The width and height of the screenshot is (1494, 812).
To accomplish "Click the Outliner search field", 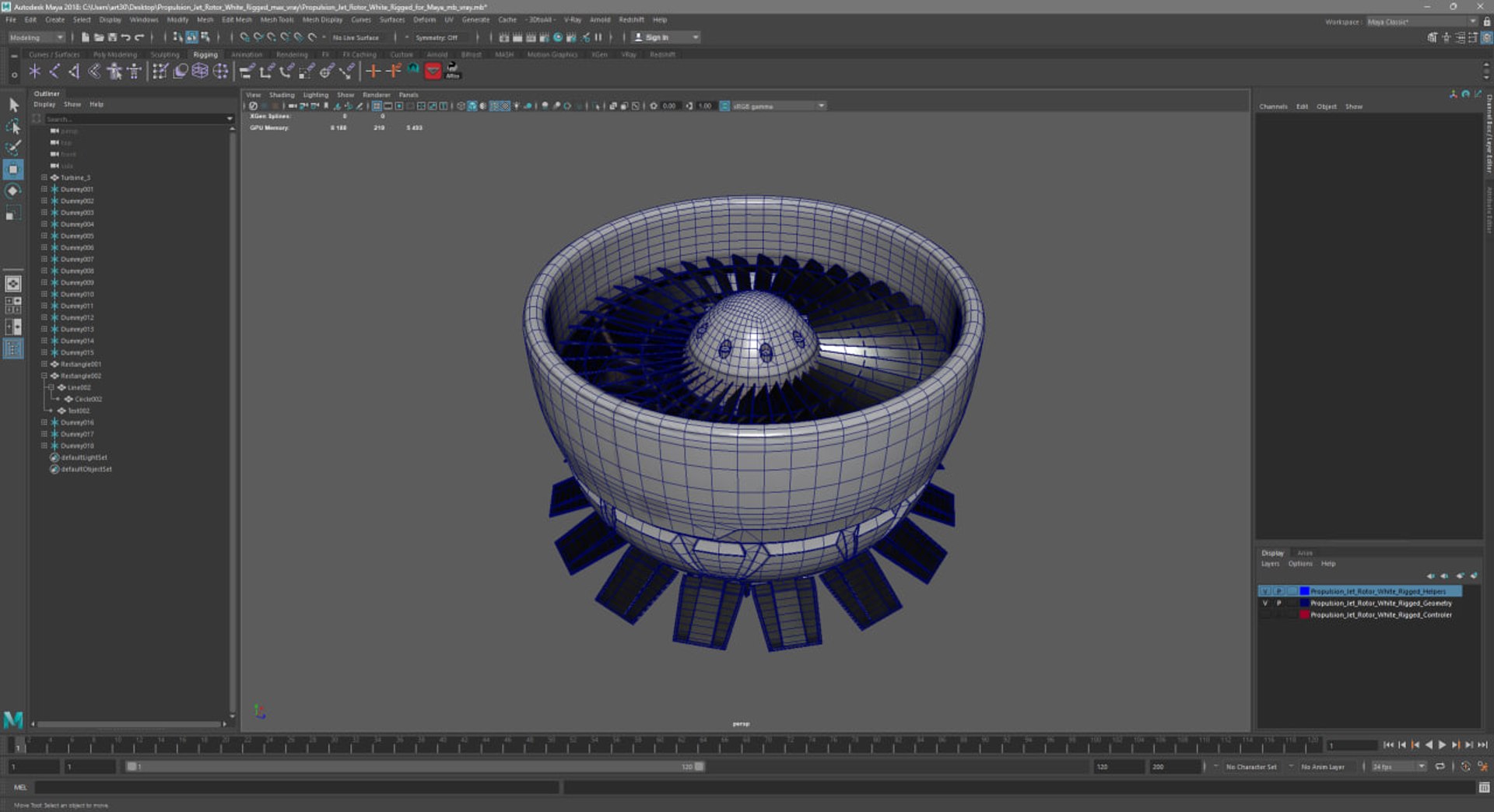I will click(x=137, y=119).
